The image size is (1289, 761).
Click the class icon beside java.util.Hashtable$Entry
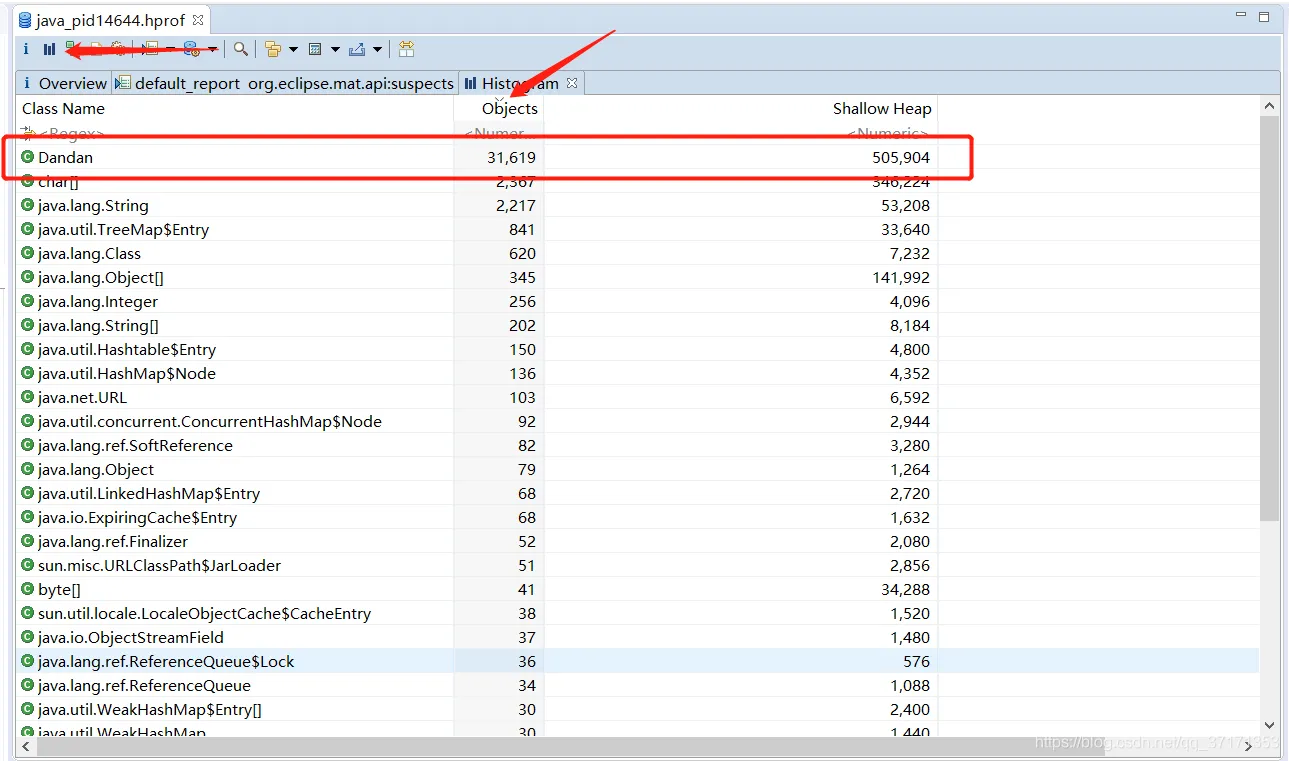point(28,349)
